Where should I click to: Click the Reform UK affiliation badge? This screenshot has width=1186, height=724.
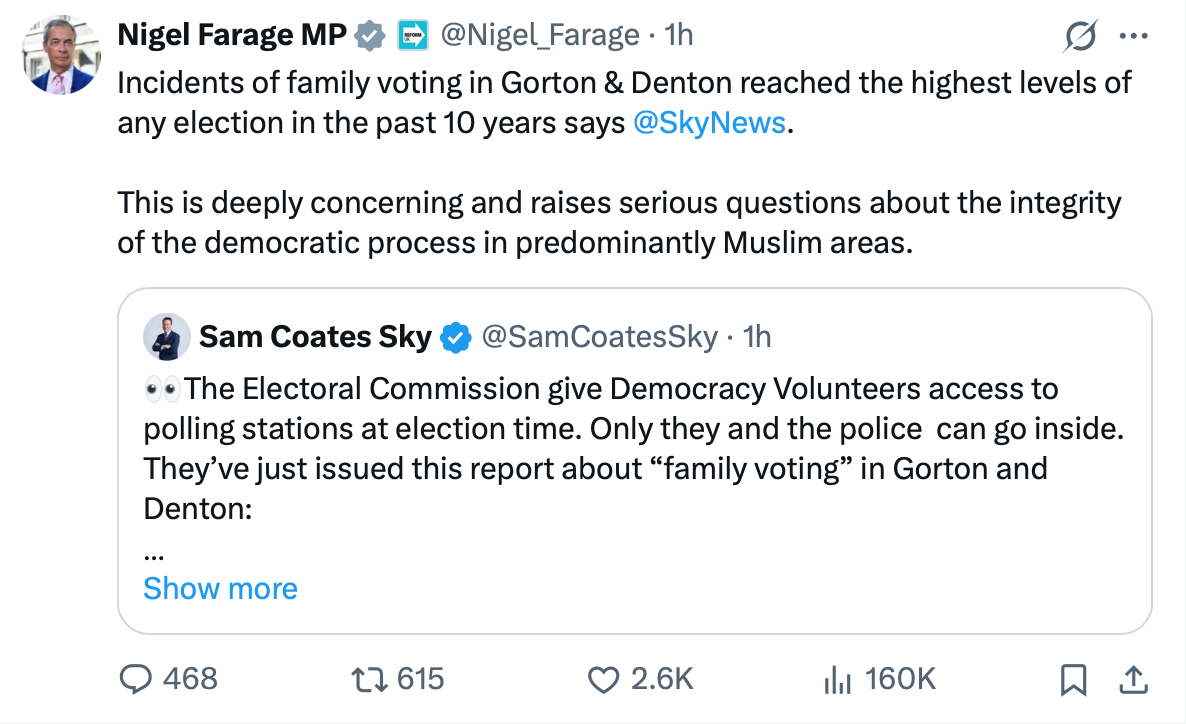pos(411,36)
